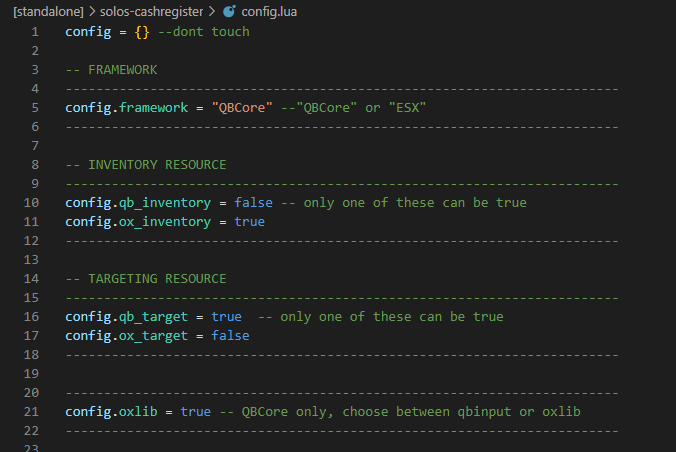Click the 'qb_inventory' property name
676x452 pixels.
click(x=165, y=203)
